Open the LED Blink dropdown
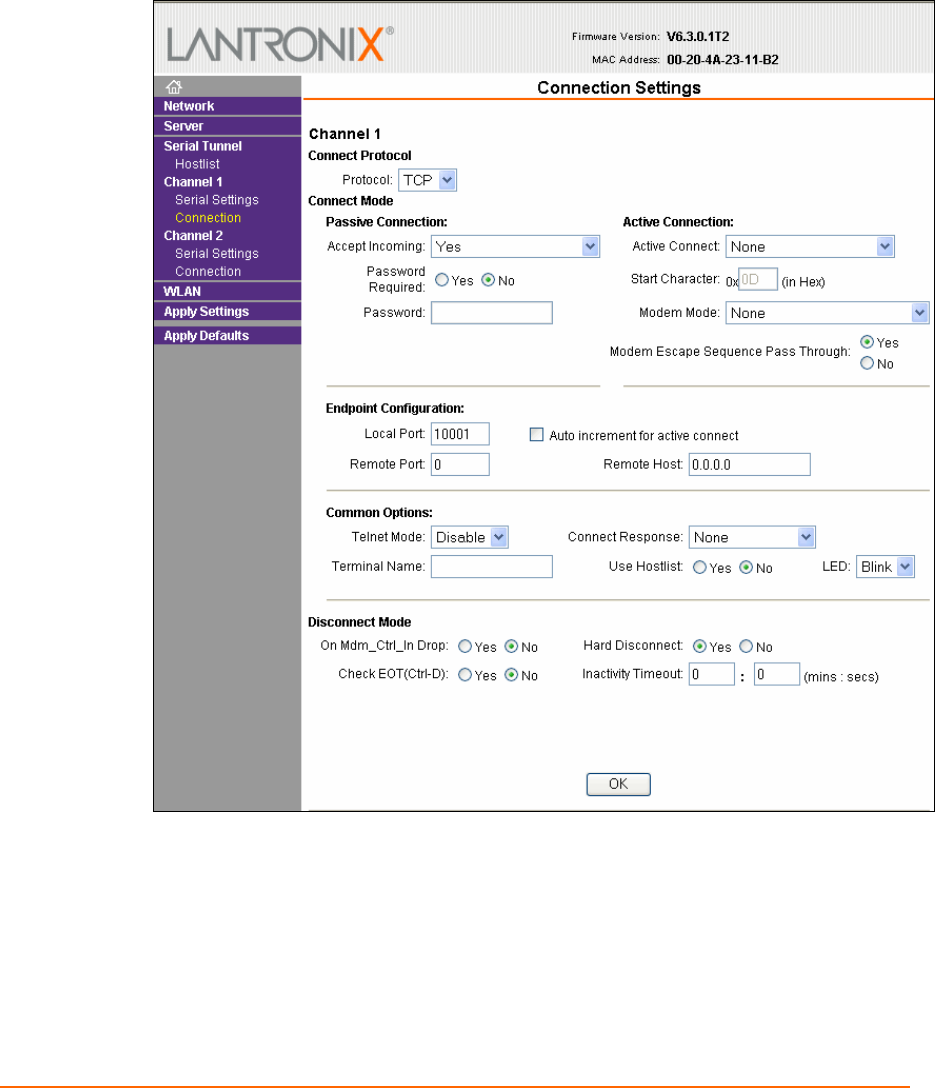935x1088 pixels. [x=885, y=567]
